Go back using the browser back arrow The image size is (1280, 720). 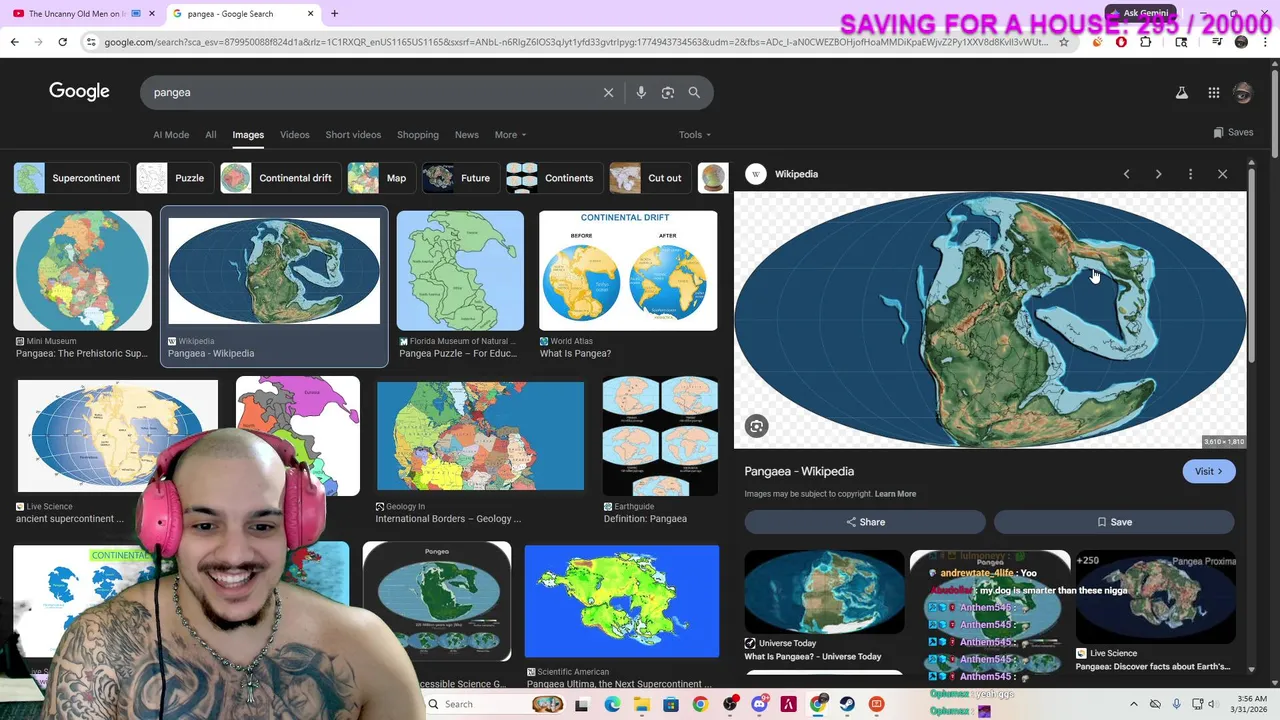coord(14,42)
